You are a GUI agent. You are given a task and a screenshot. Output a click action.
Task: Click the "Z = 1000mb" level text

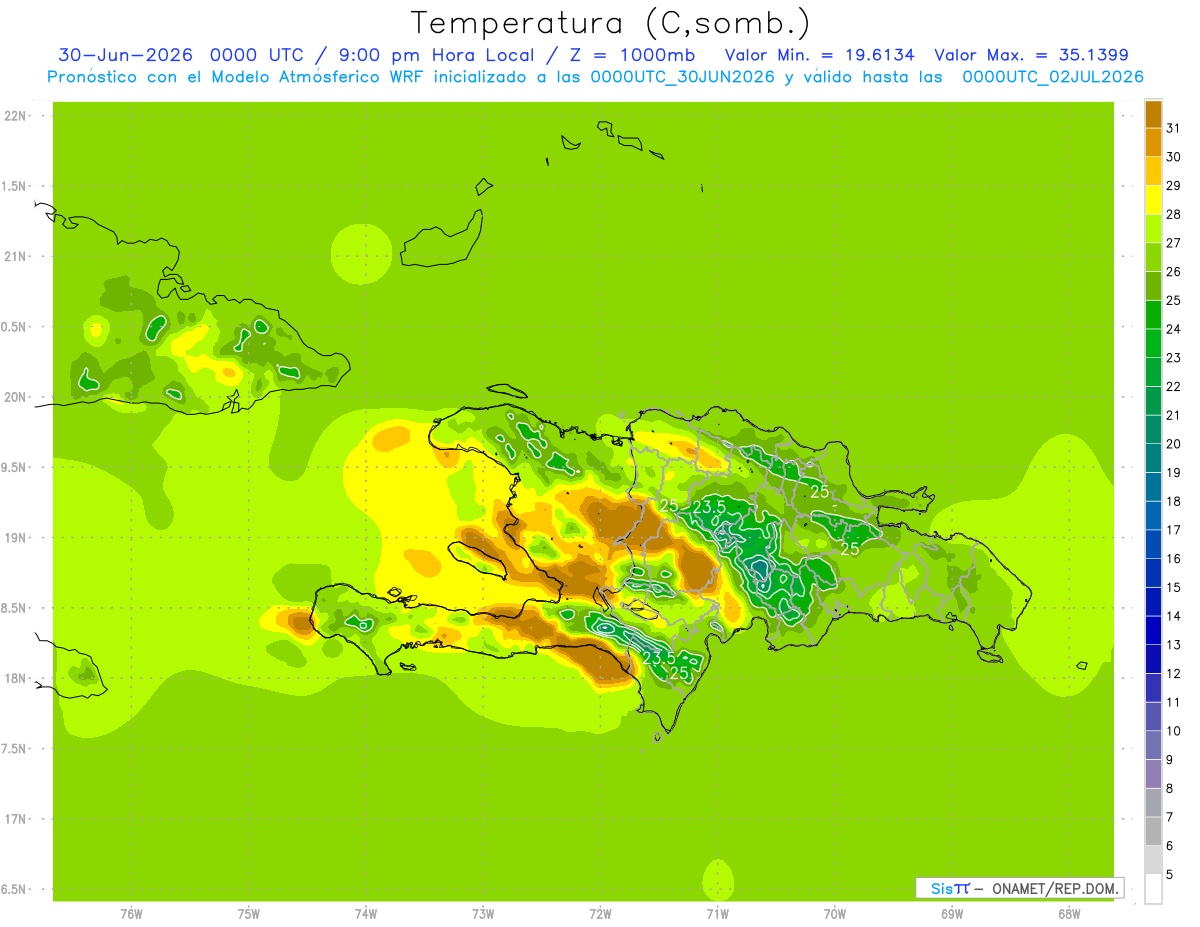coord(633,55)
